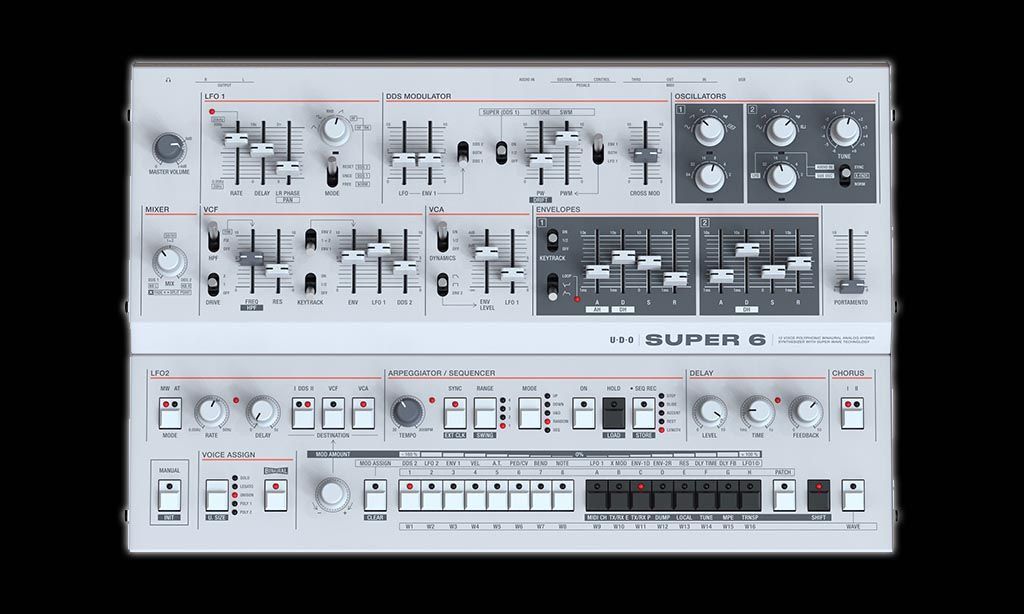Click the Mixer MIX knob
This screenshot has height=614, width=1024.
click(168, 263)
